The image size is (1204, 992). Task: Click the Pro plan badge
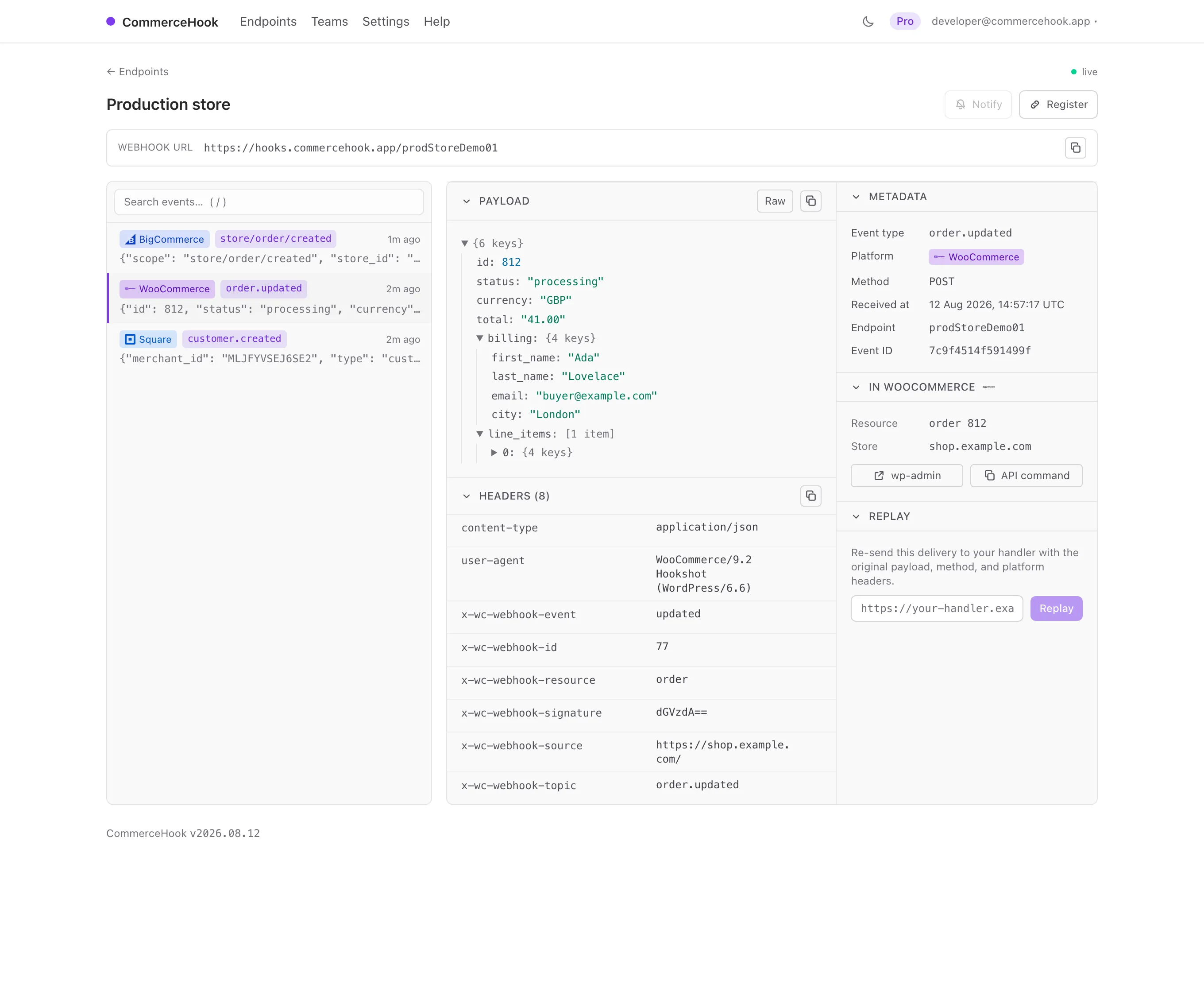tap(905, 22)
